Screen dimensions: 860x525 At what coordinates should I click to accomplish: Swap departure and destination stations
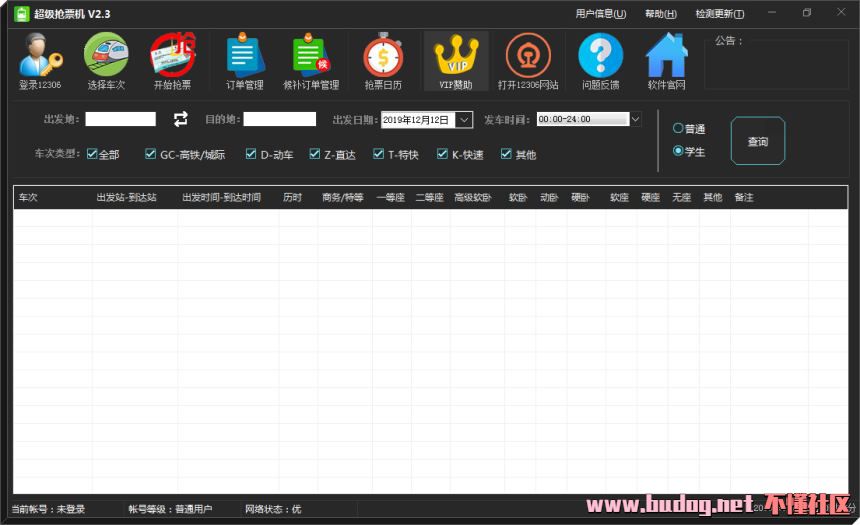tap(180, 119)
